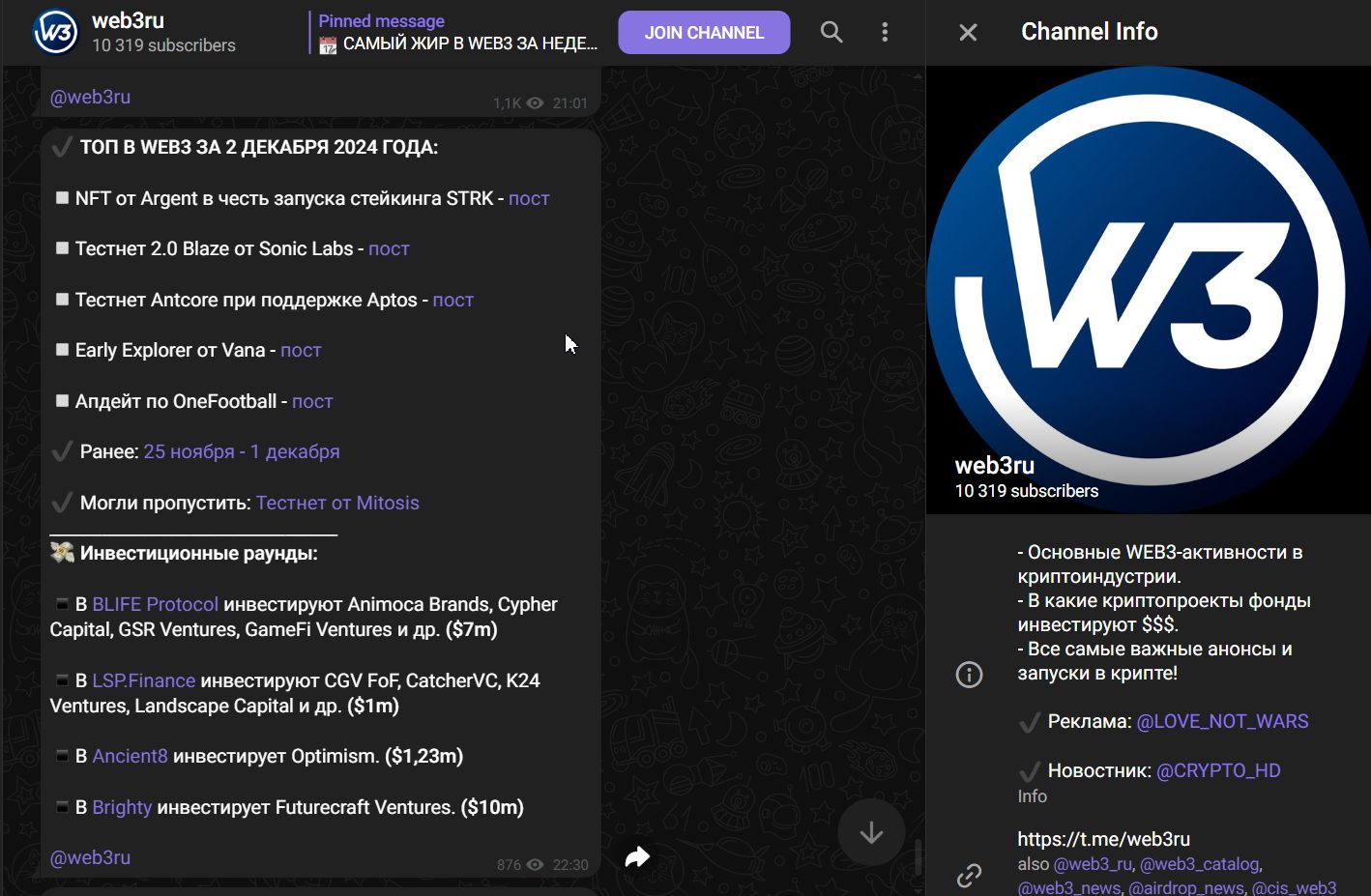Click the 876 views count
The image size is (1371, 896).
[x=509, y=865]
